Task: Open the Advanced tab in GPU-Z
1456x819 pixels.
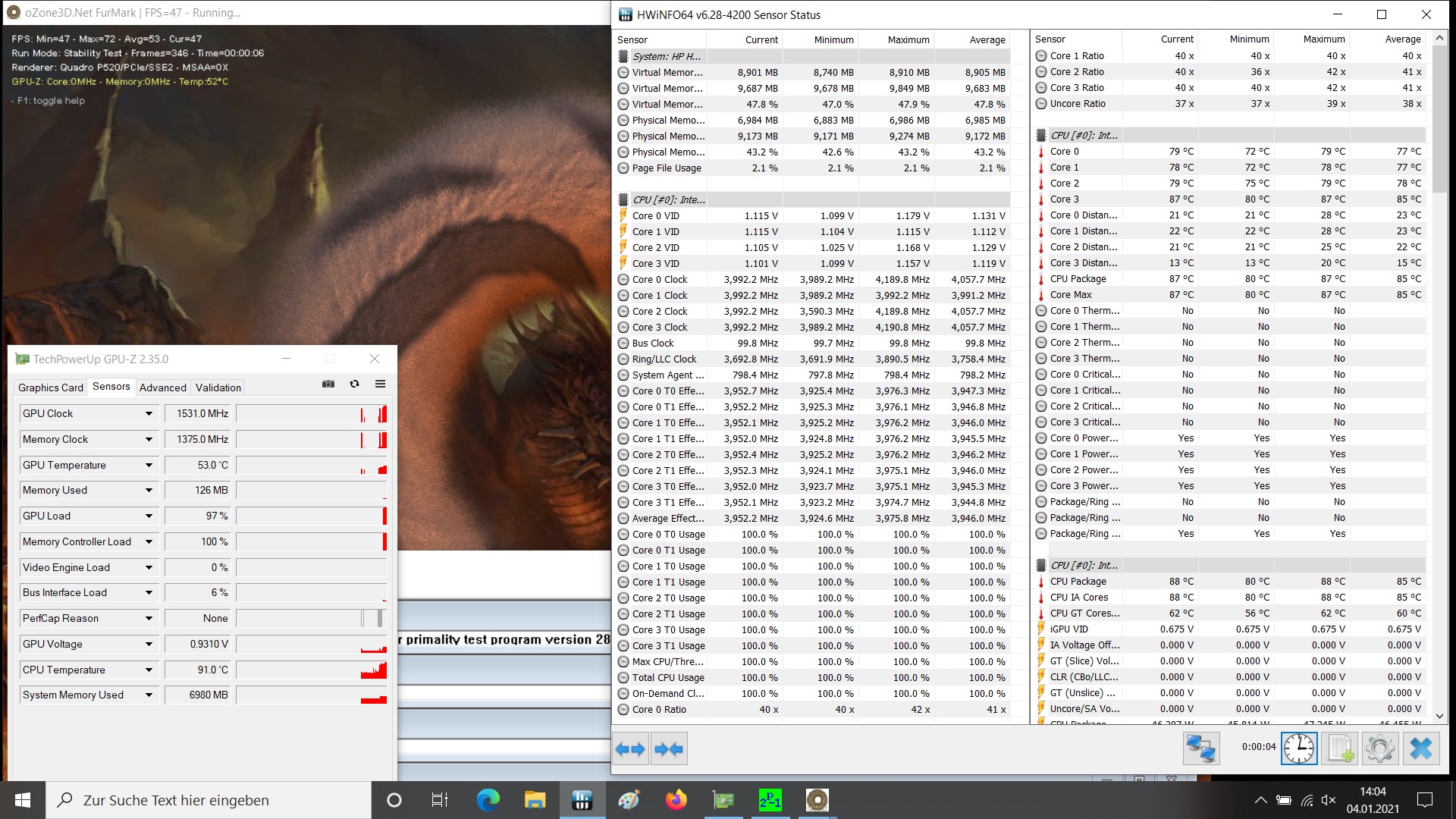Action: pyautogui.click(x=162, y=388)
